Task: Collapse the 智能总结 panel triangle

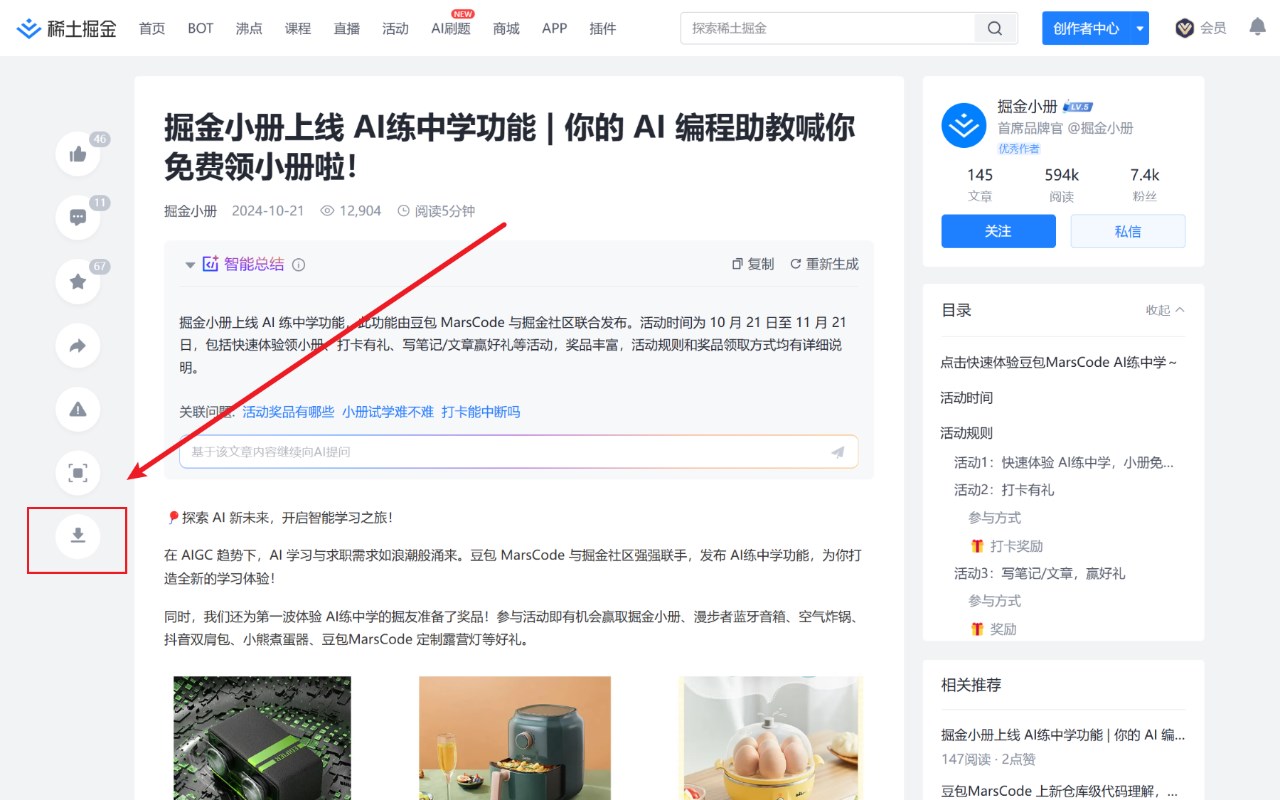Action: click(190, 265)
